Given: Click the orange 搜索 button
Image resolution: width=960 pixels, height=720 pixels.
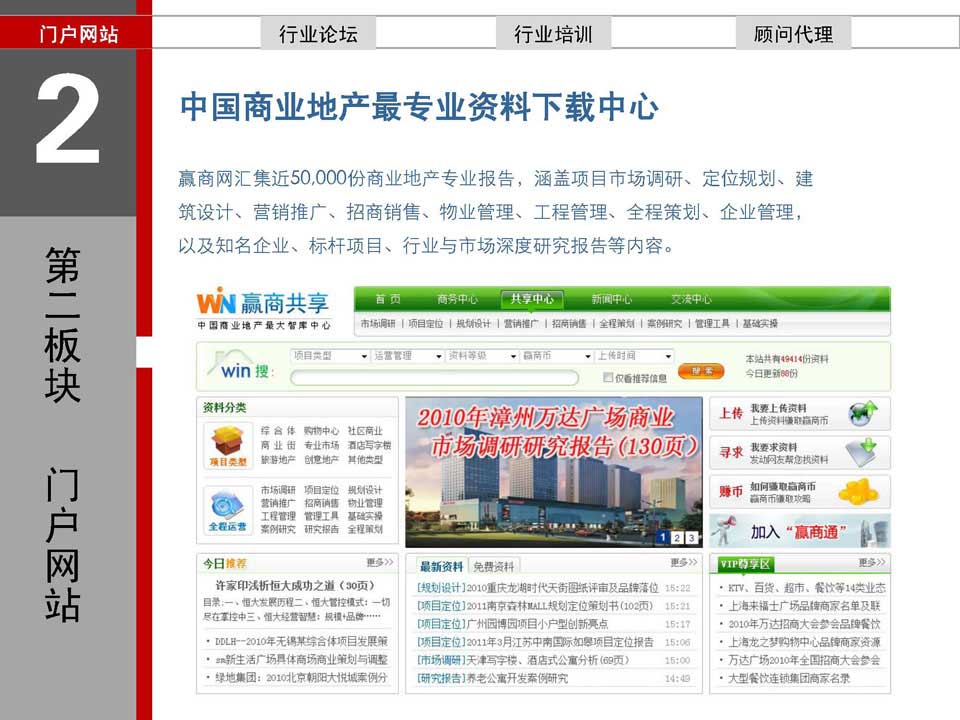Looking at the screenshot, I should [701, 371].
